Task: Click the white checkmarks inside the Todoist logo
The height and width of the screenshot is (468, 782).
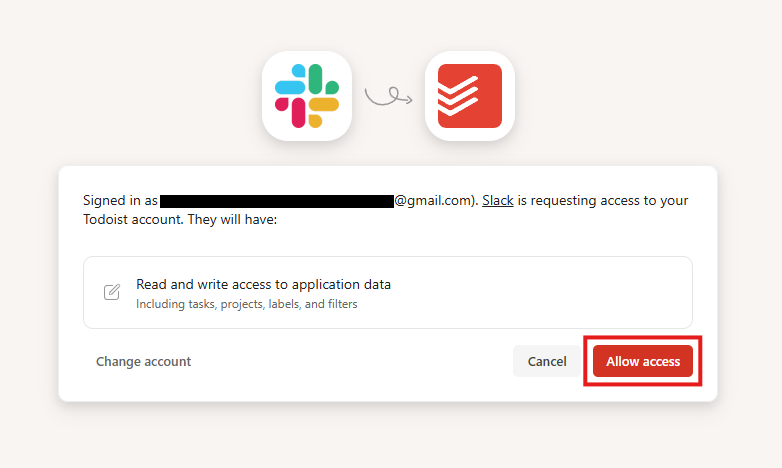Action: (458, 96)
